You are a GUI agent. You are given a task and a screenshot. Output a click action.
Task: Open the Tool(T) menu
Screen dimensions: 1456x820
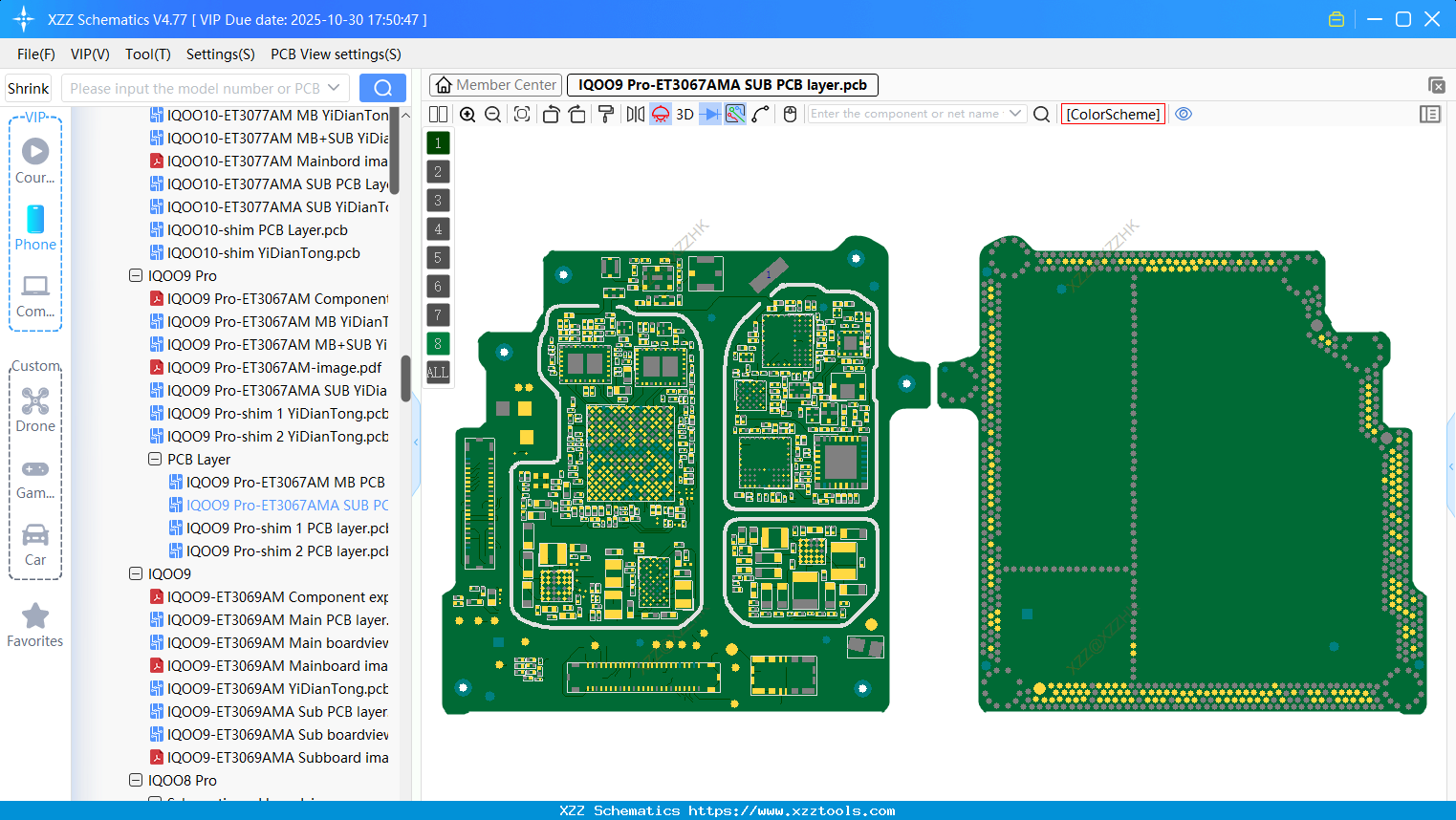pyautogui.click(x=147, y=54)
